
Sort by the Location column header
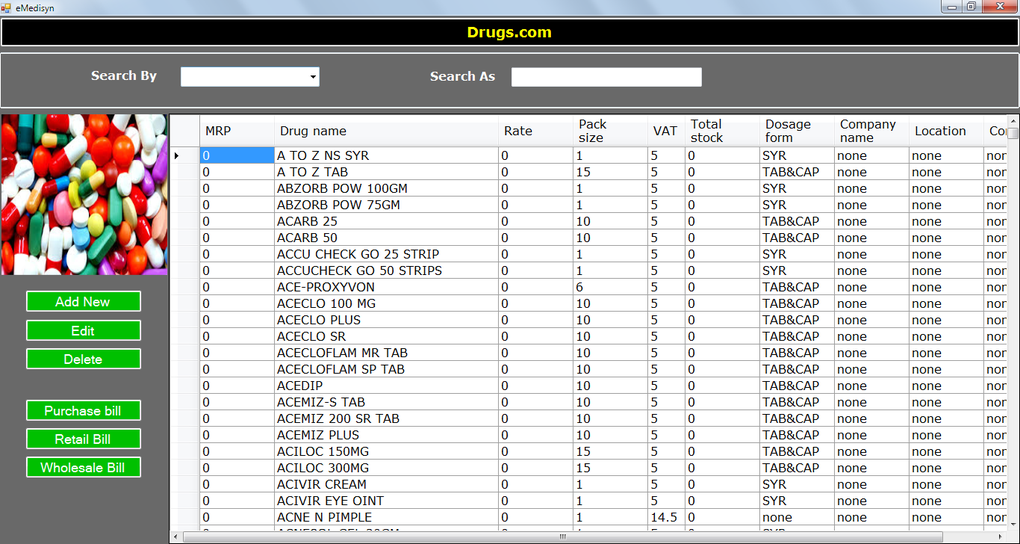[x=946, y=131]
